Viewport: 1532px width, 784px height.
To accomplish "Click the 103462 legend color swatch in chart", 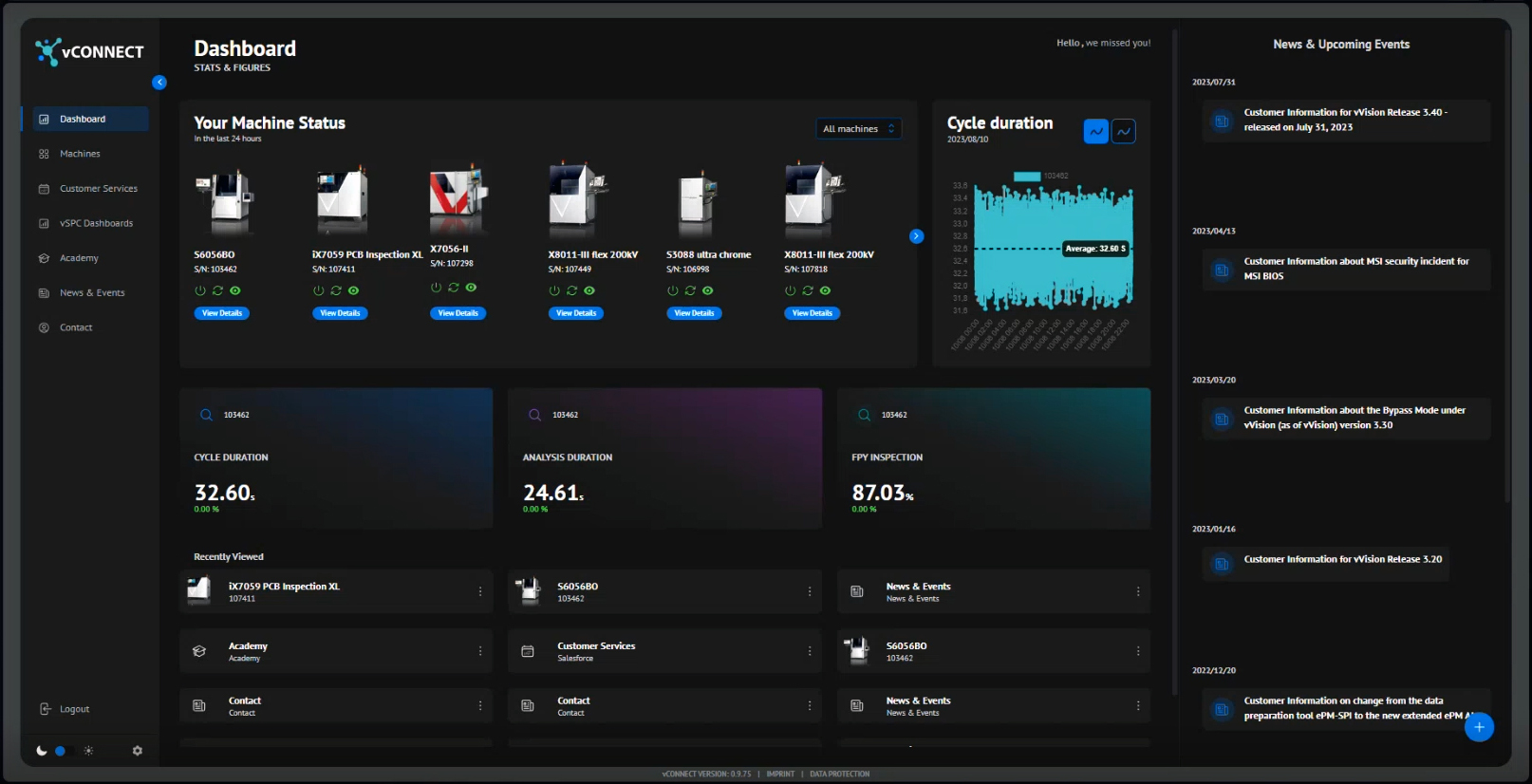I will [1026, 177].
